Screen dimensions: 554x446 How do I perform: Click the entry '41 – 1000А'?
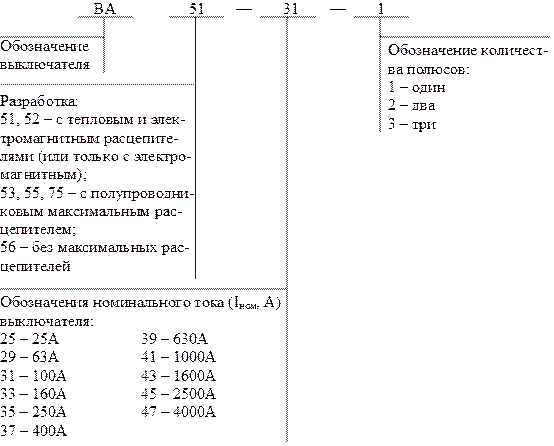point(178,357)
